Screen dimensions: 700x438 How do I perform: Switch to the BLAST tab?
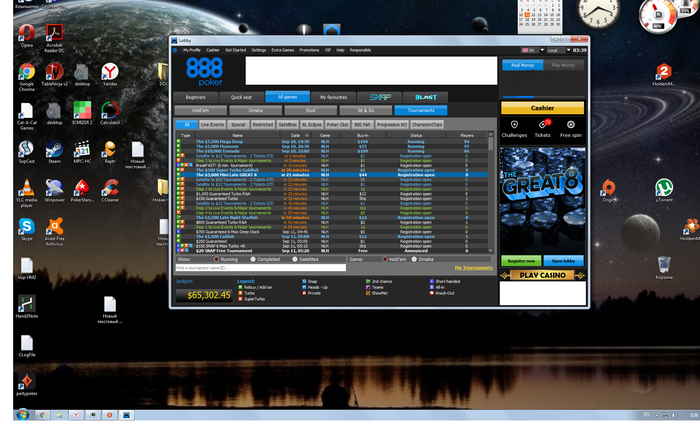coord(425,97)
